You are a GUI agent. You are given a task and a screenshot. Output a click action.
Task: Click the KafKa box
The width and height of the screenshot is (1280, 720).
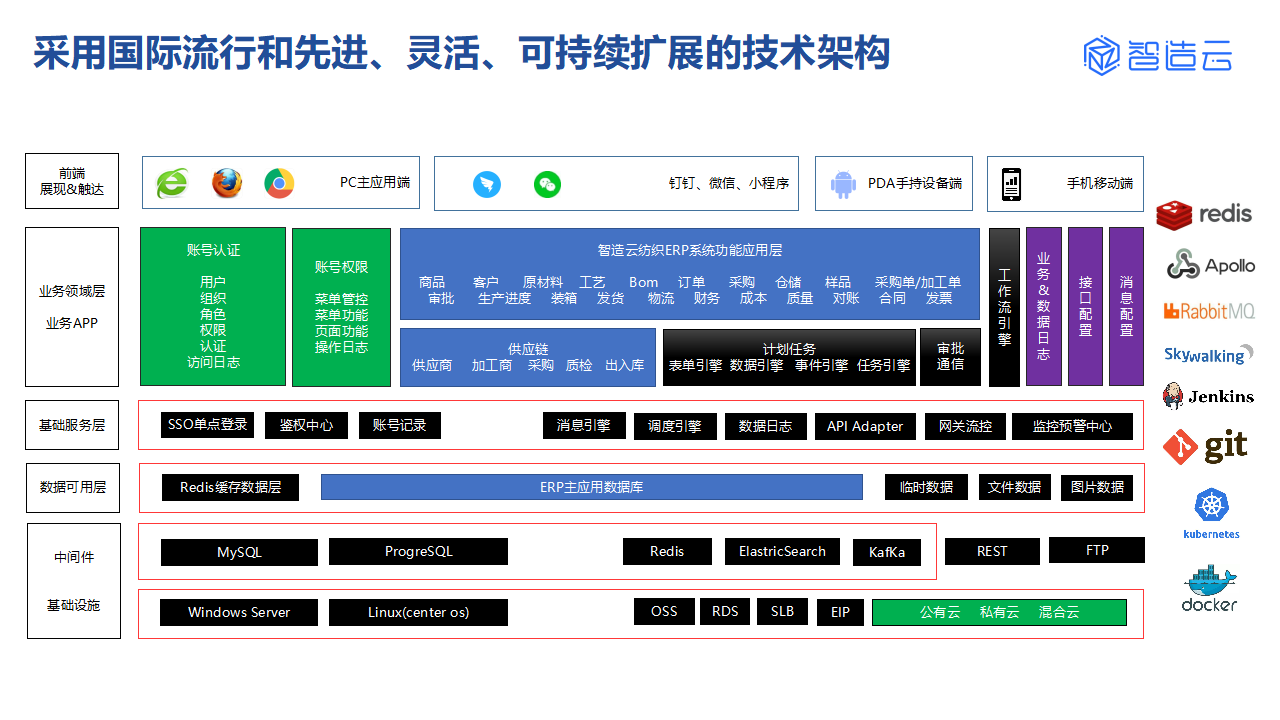(x=887, y=552)
